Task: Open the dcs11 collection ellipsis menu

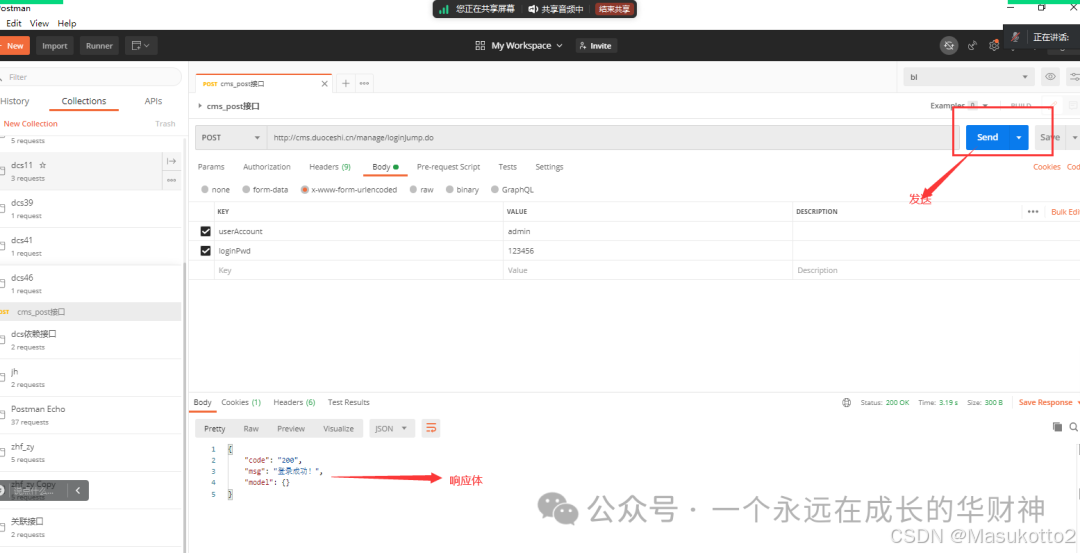Action: point(172,180)
